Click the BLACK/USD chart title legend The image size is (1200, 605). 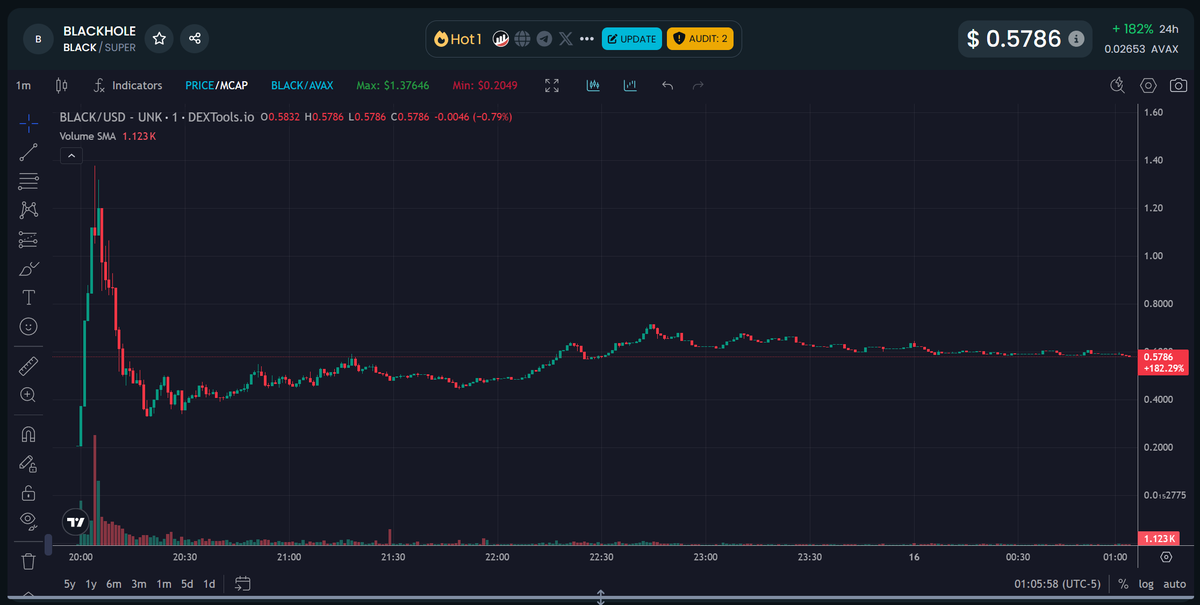coord(156,117)
